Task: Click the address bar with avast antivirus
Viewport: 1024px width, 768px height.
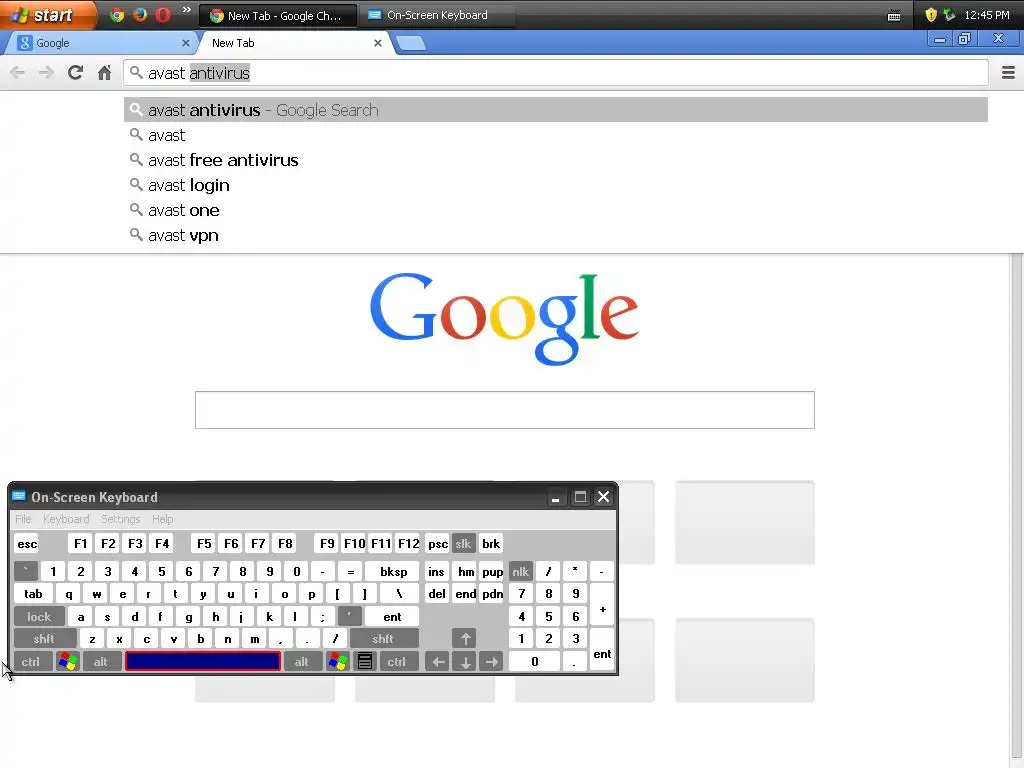Action: (x=555, y=72)
